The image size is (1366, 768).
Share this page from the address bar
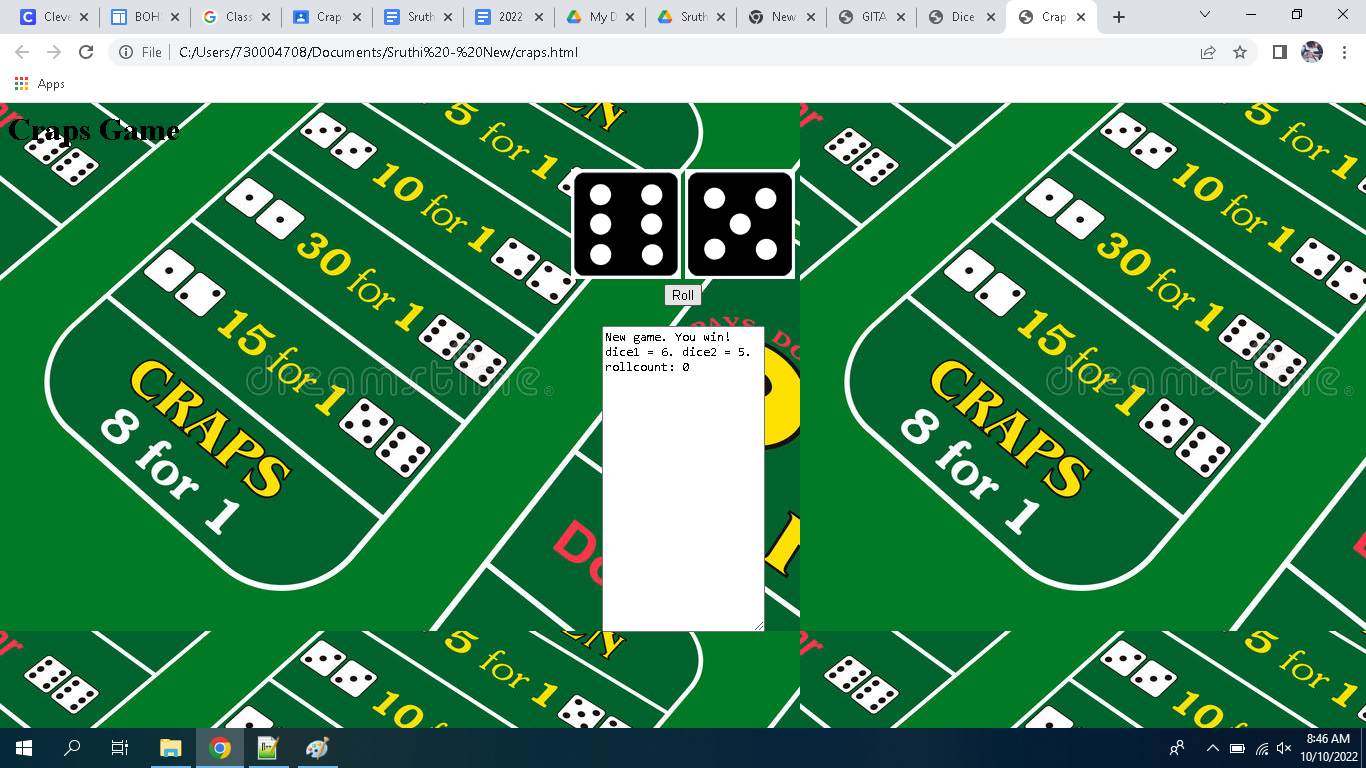point(1208,52)
